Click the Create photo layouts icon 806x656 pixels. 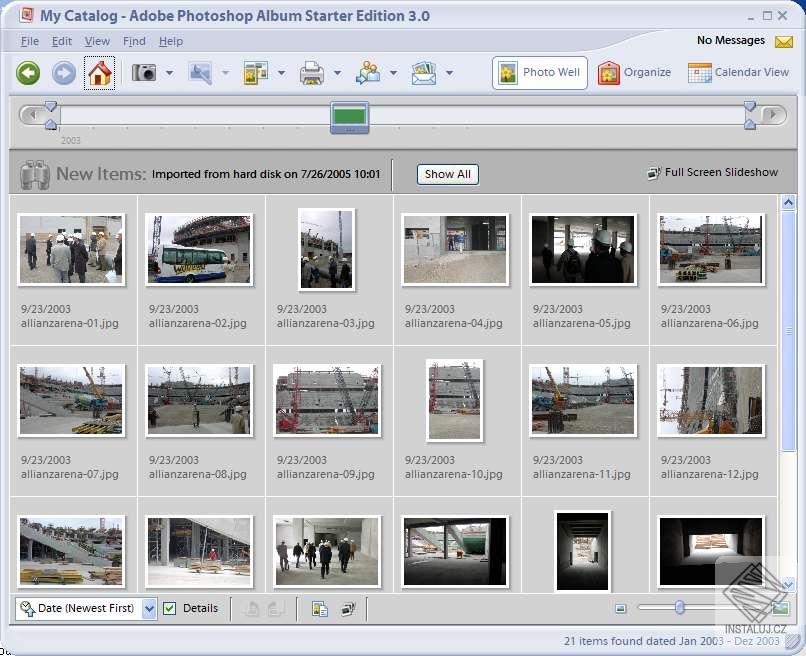tap(255, 73)
